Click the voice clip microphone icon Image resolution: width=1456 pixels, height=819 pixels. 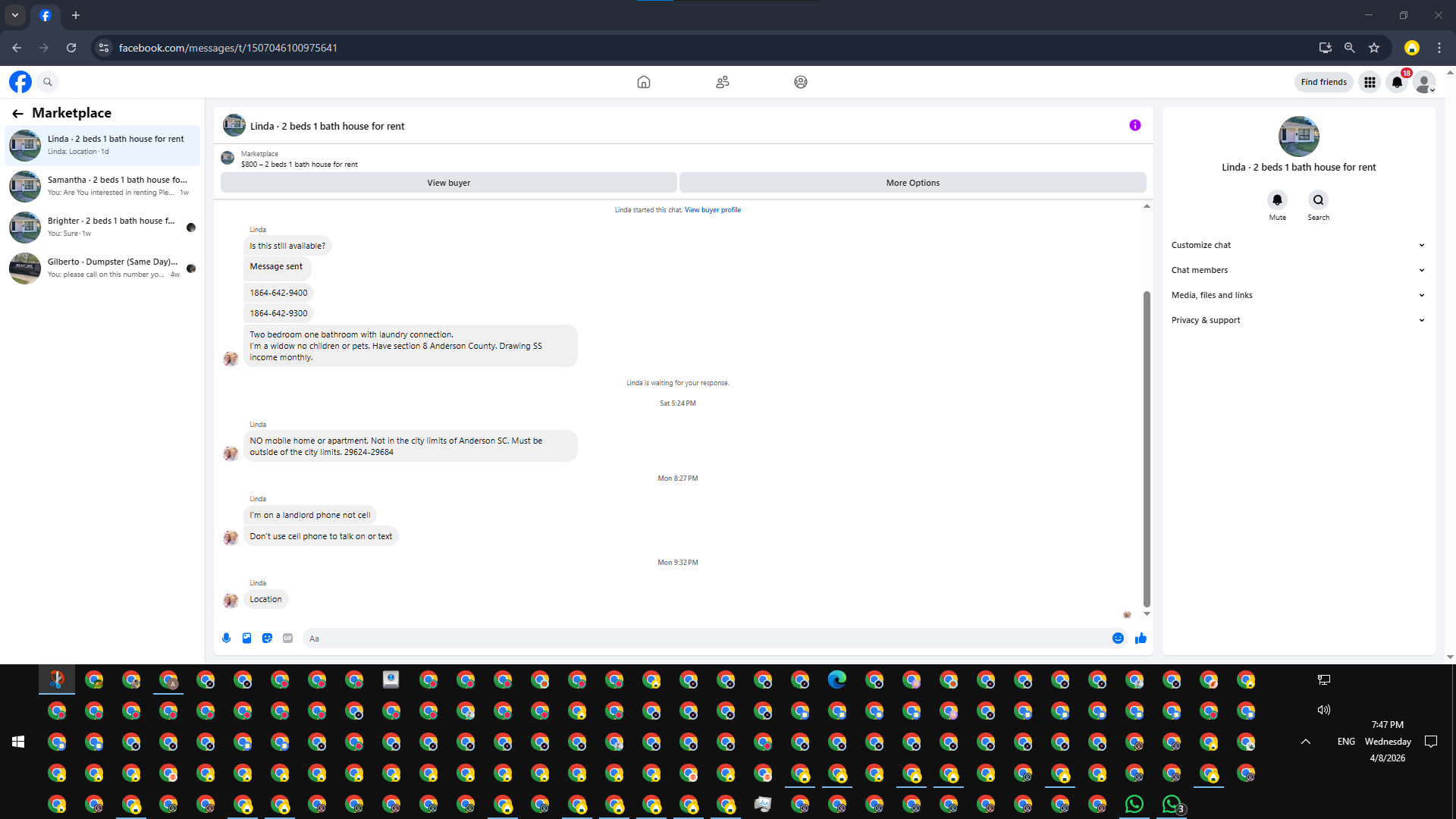(226, 639)
